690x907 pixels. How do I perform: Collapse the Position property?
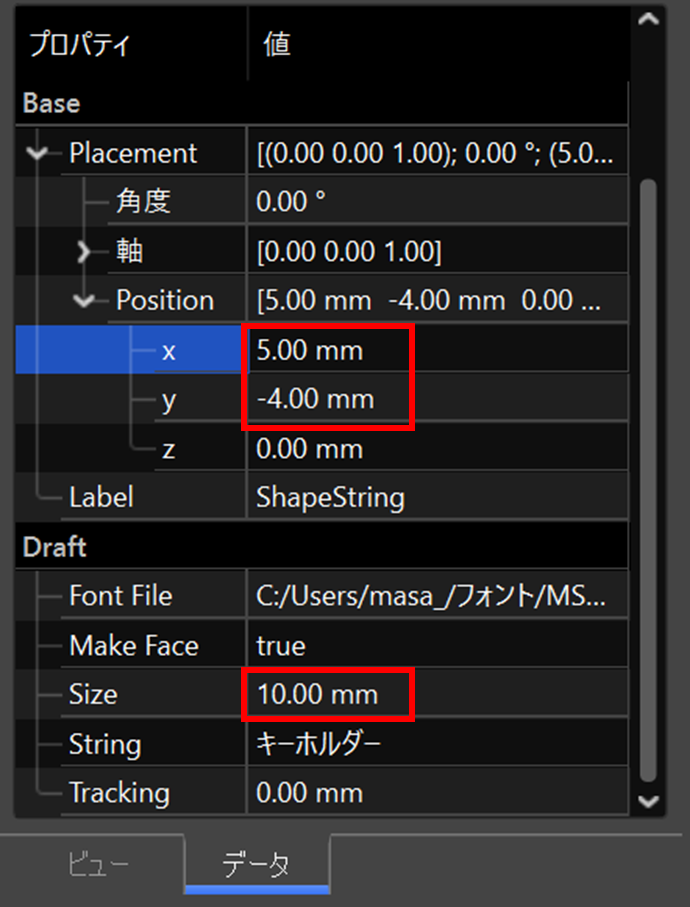[x=84, y=301]
